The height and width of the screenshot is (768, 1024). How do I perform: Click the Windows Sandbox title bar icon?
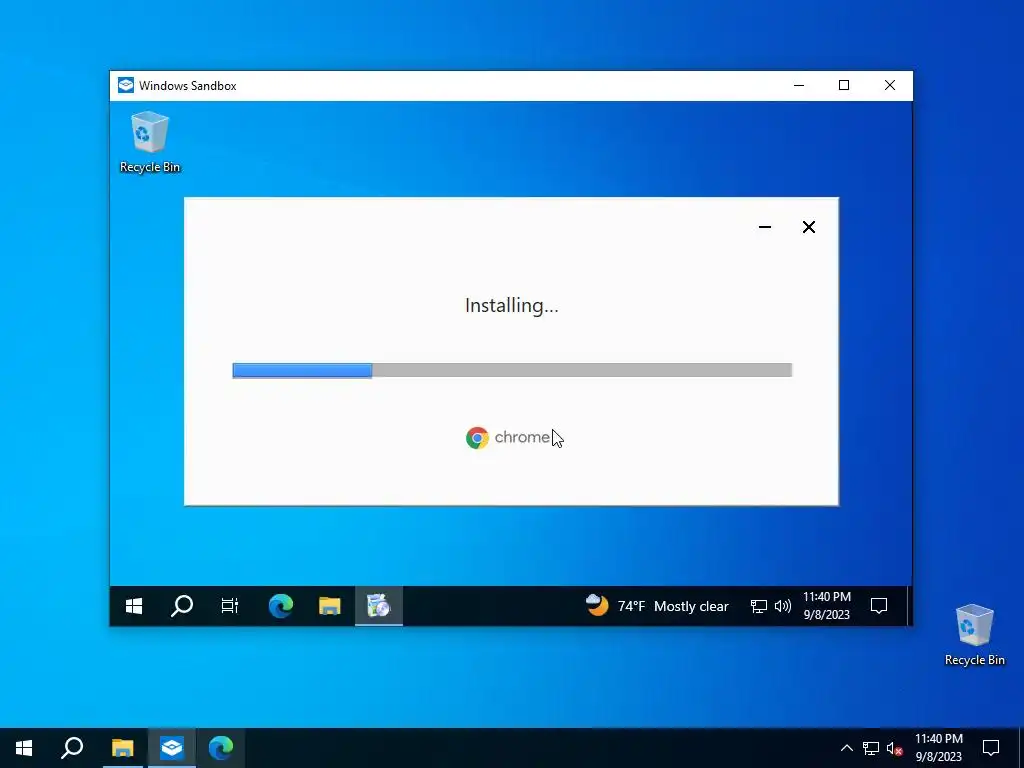125,86
